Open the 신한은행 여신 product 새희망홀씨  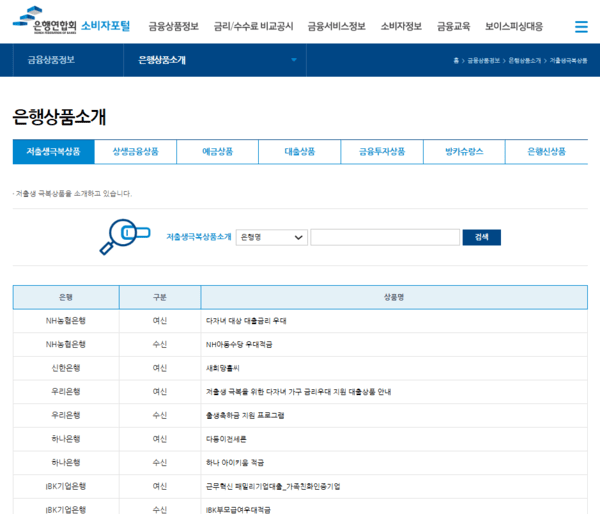point(222,368)
